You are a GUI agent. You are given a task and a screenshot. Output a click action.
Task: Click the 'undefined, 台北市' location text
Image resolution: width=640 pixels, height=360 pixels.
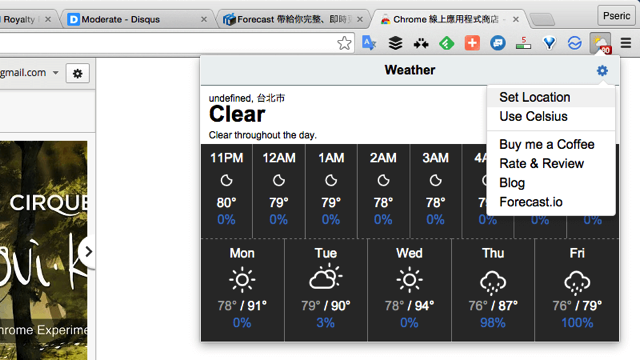pyautogui.click(x=247, y=98)
